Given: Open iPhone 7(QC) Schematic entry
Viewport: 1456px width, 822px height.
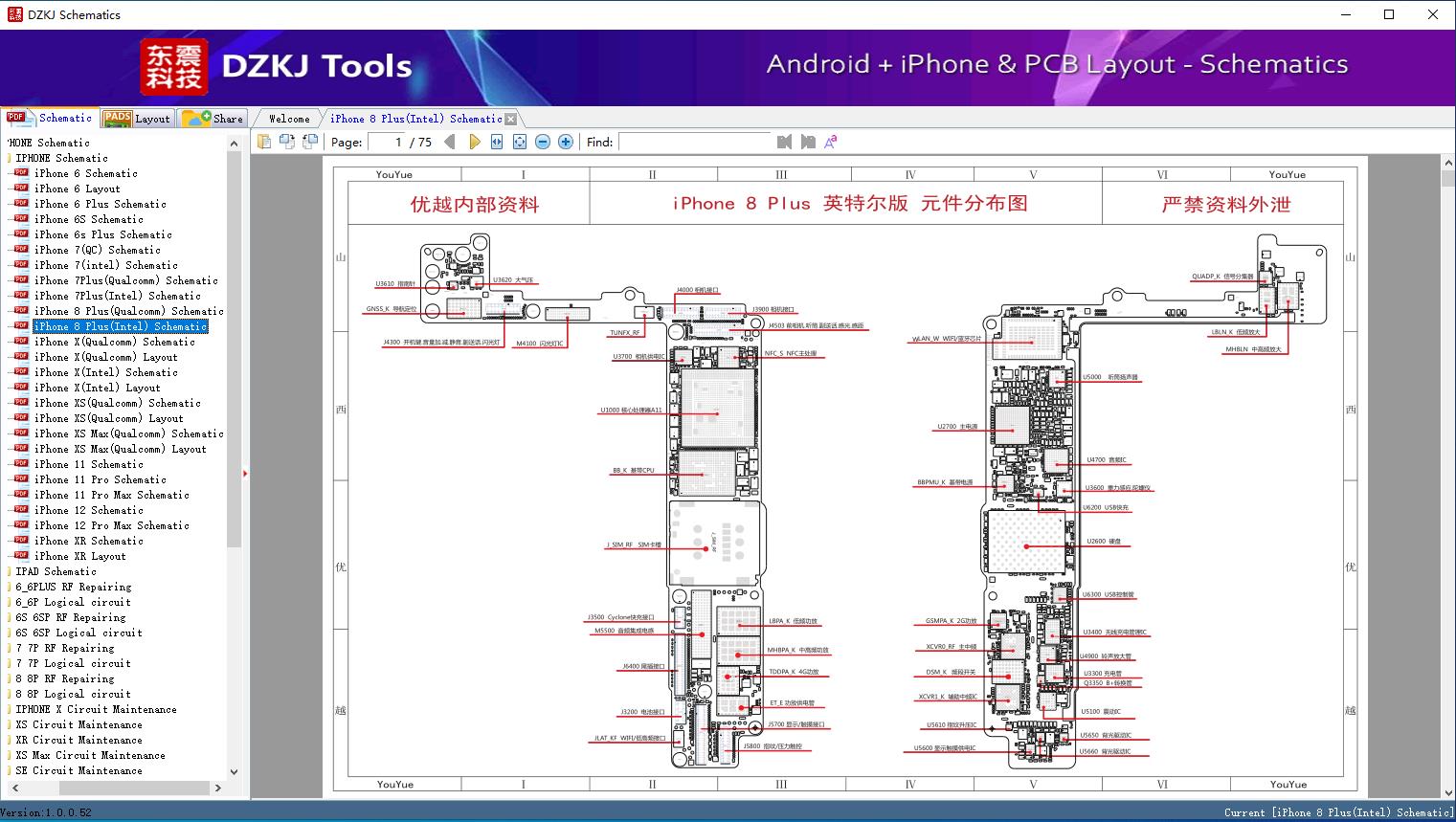Looking at the screenshot, I should click(x=97, y=250).
